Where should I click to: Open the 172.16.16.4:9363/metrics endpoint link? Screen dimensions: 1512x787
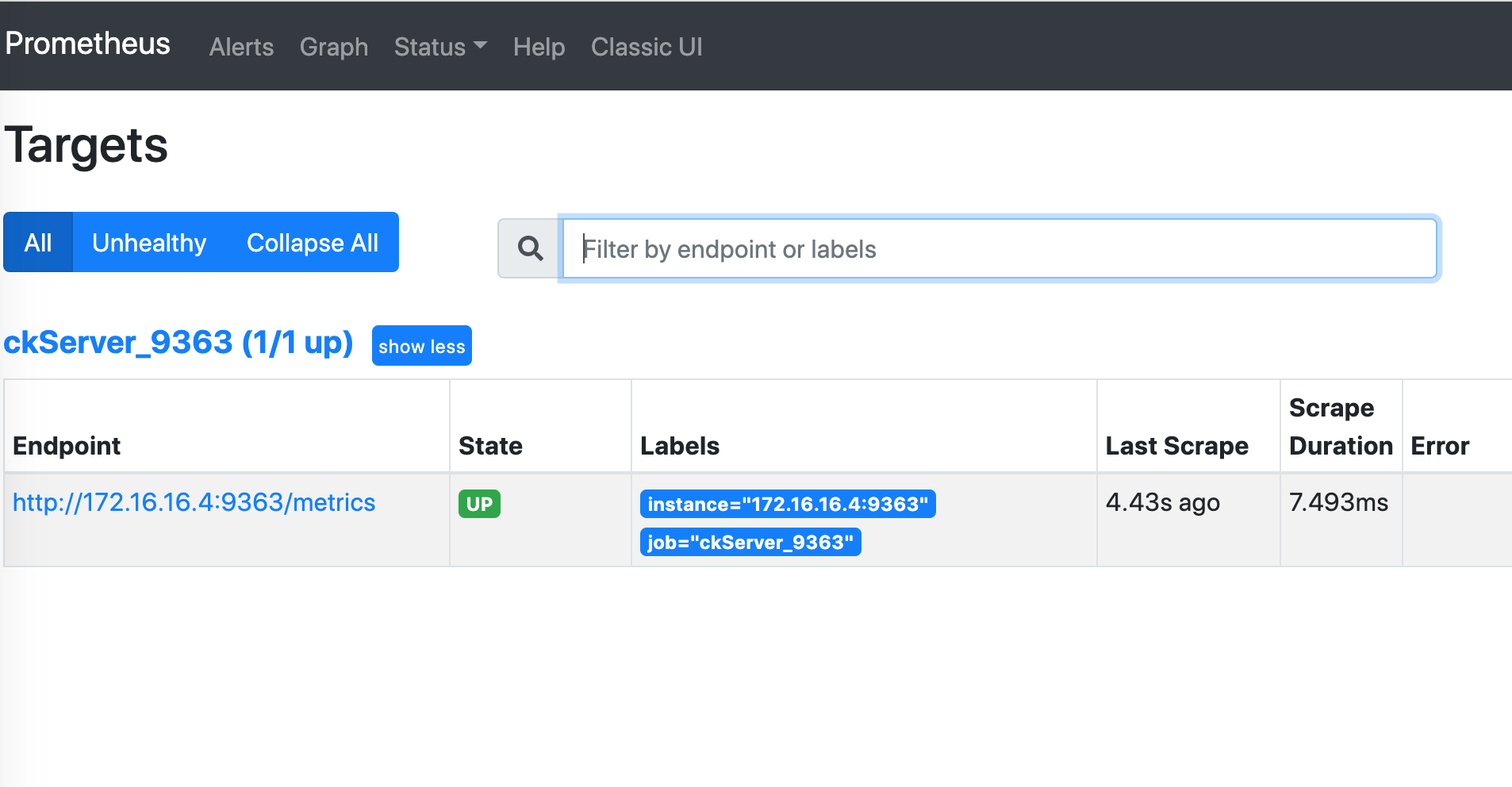pos(194,502)
